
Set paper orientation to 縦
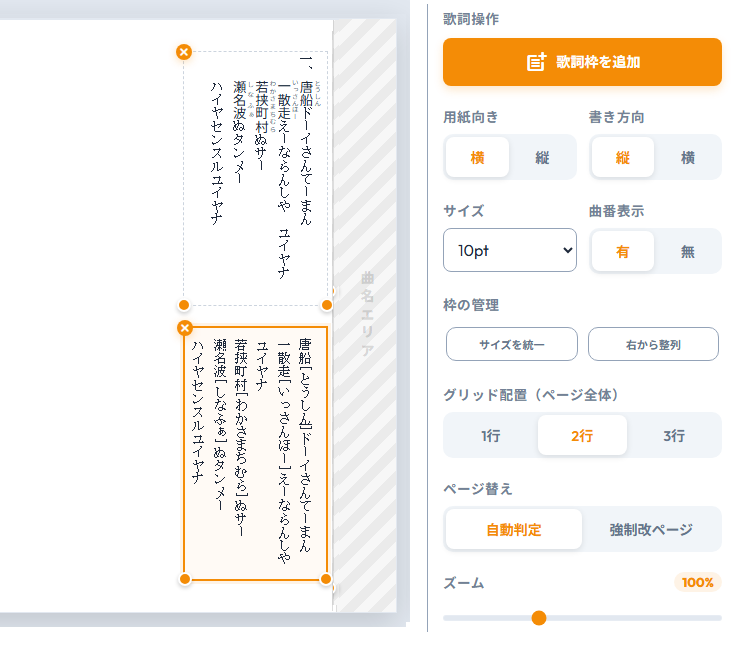point(542,157)
